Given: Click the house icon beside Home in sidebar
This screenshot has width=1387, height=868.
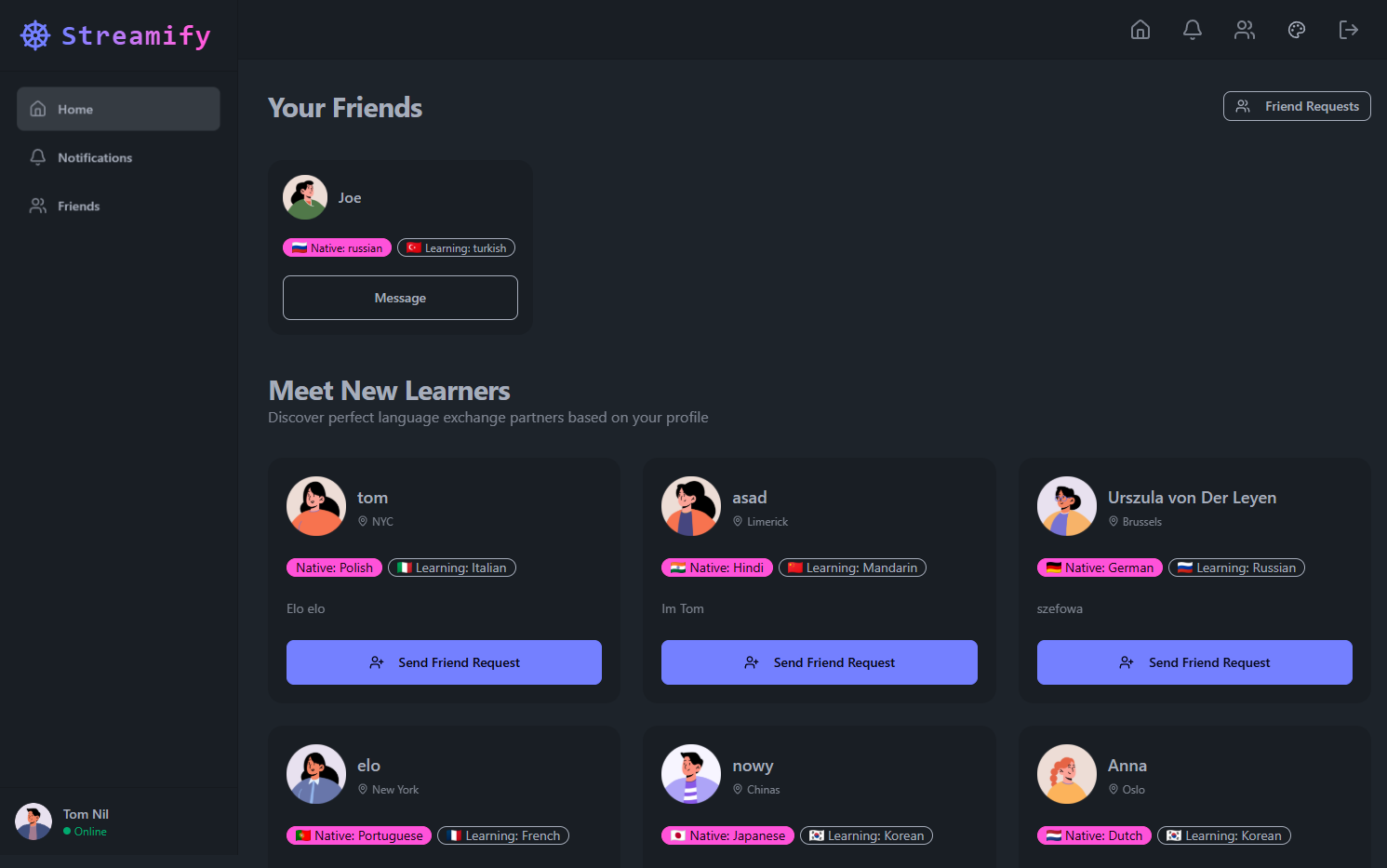Looking at the screenshot, I should click(38, 109).
